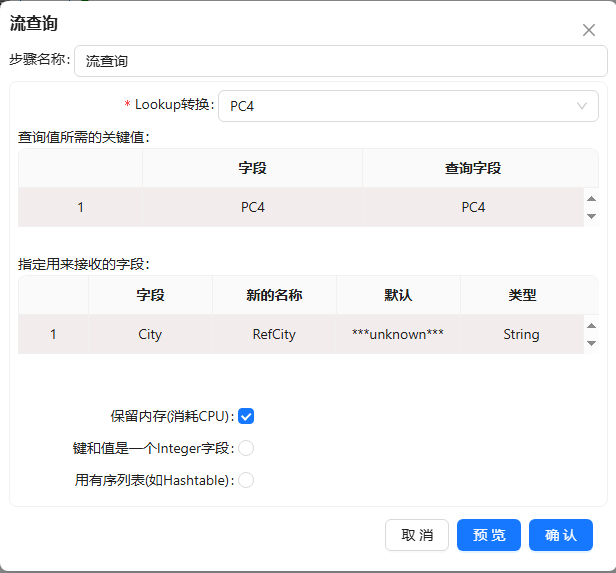The height and width of the screenshot is (573, 616).
Task: Click the String type cell
Action: (x=521, y=335)
